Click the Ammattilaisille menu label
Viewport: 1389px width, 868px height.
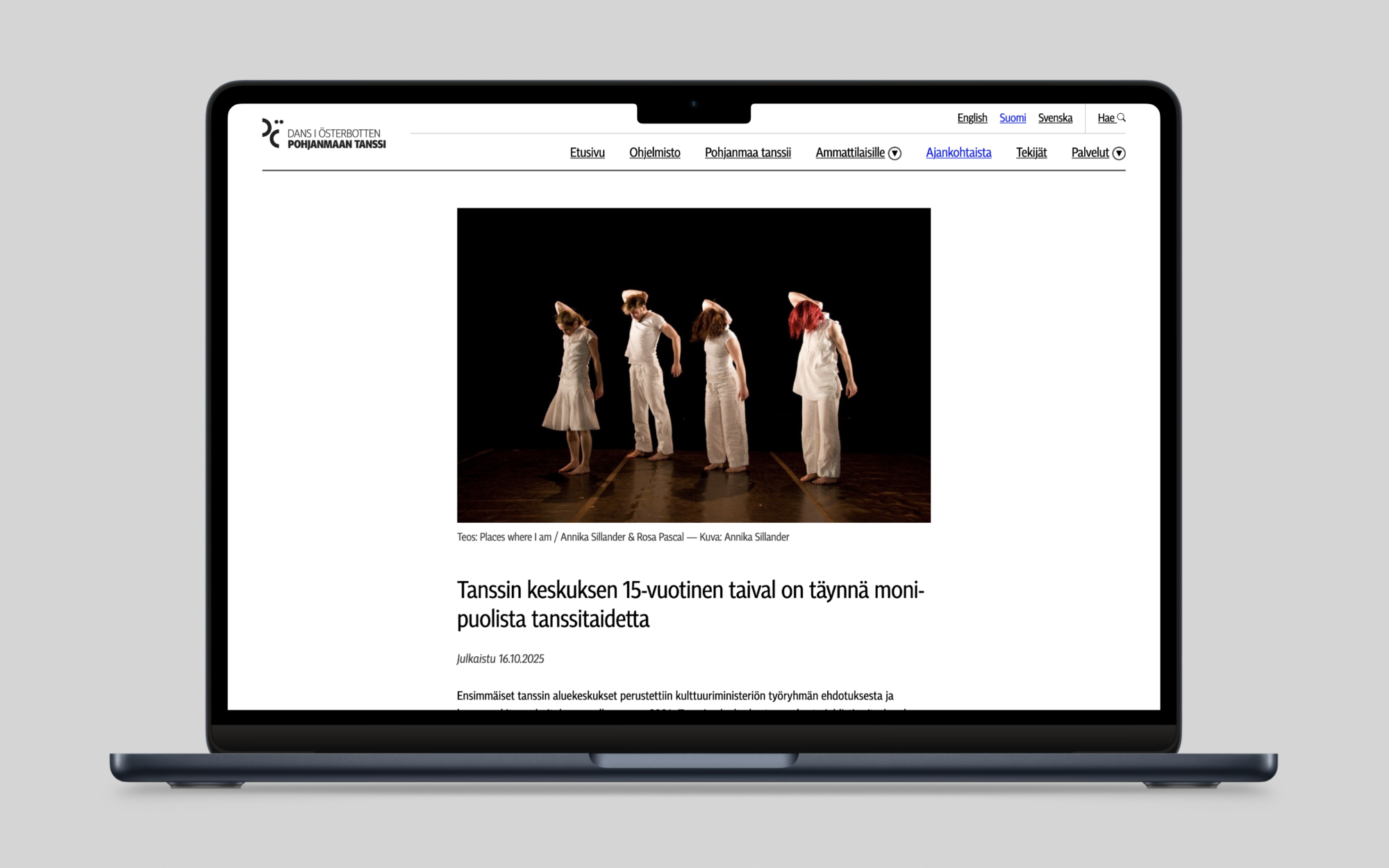click(x=849, y=153)
